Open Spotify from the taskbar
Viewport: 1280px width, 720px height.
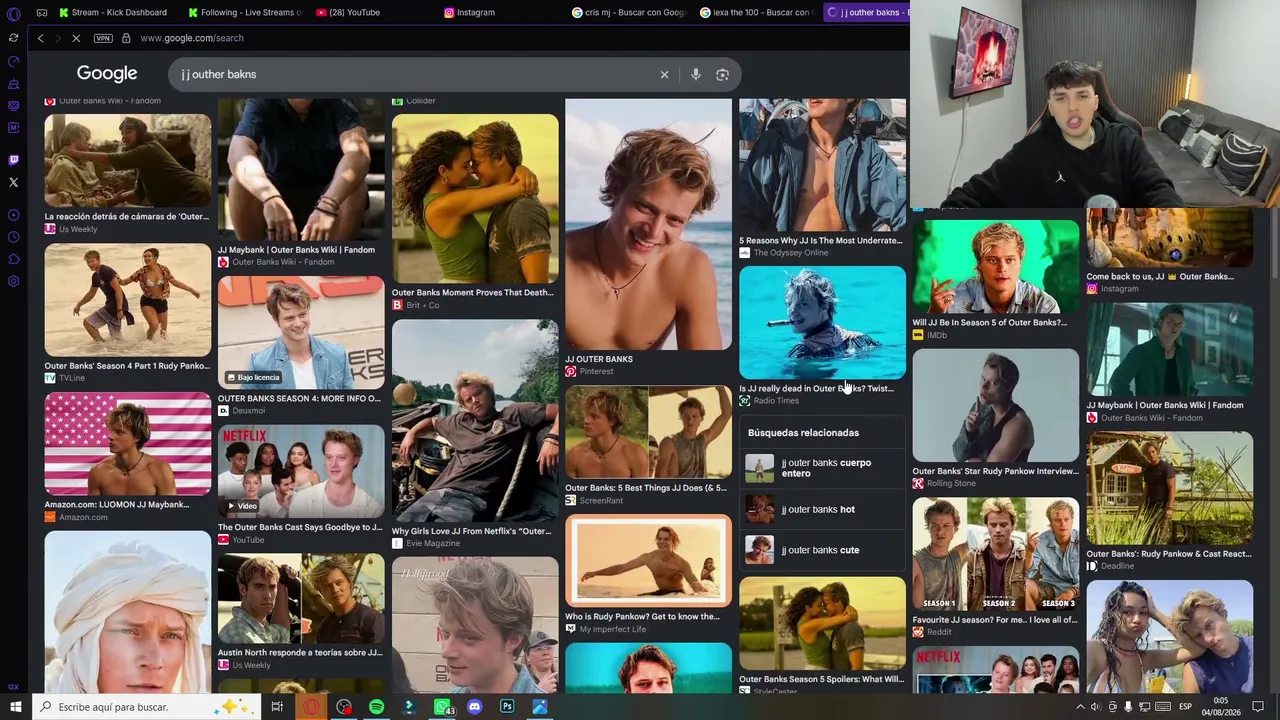[376, 707]
